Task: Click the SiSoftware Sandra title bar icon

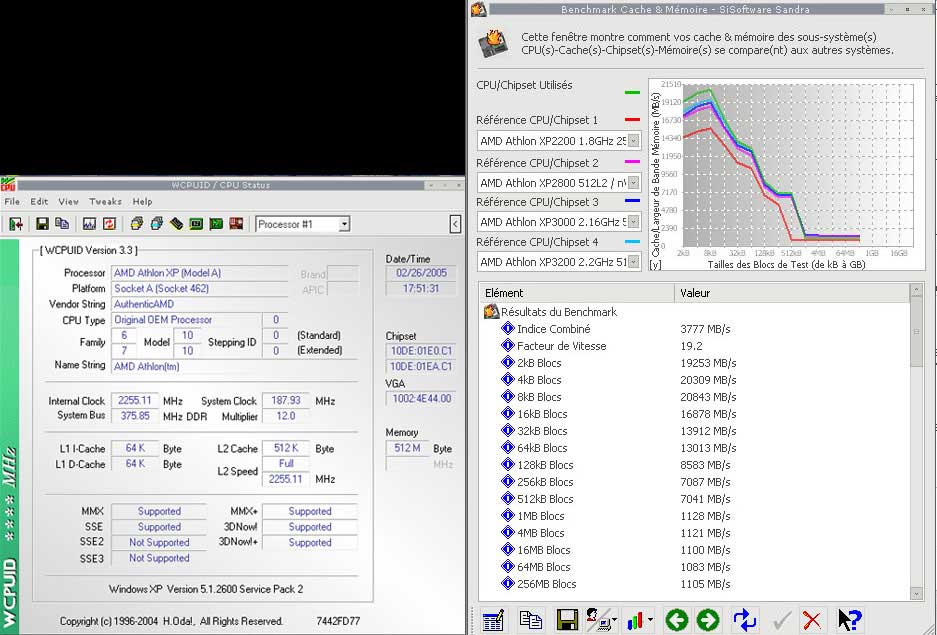Action: [479, 9]
